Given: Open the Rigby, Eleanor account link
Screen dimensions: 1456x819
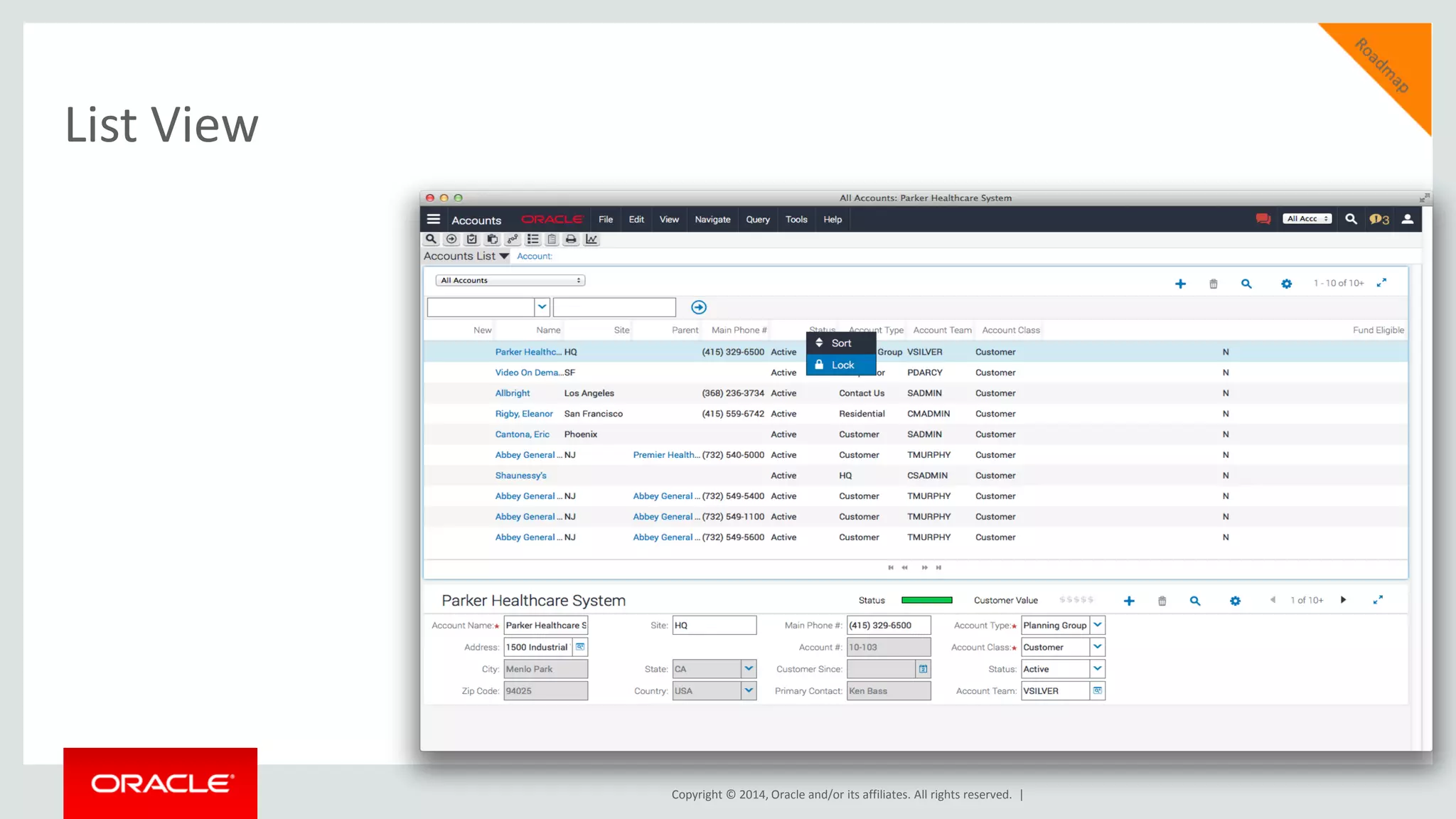Looking at the screenshot, I should [524, 414].
